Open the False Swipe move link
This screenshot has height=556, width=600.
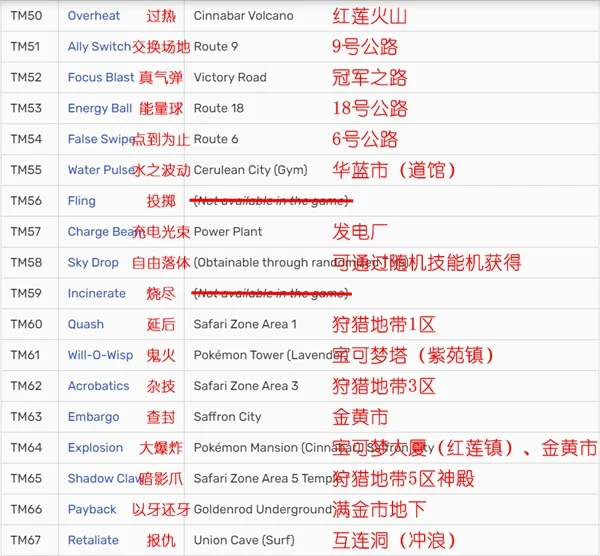pyautogui.click(x=98, y=140)
